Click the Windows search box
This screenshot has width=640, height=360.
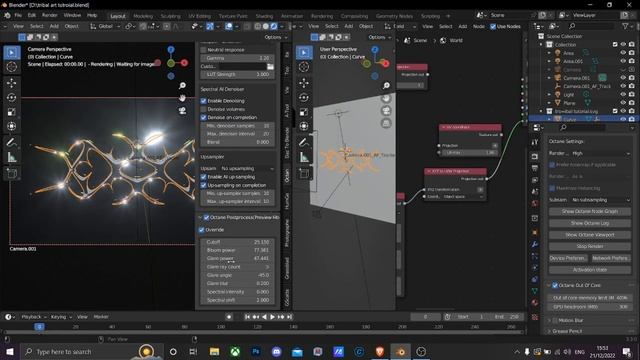point(92,351)
